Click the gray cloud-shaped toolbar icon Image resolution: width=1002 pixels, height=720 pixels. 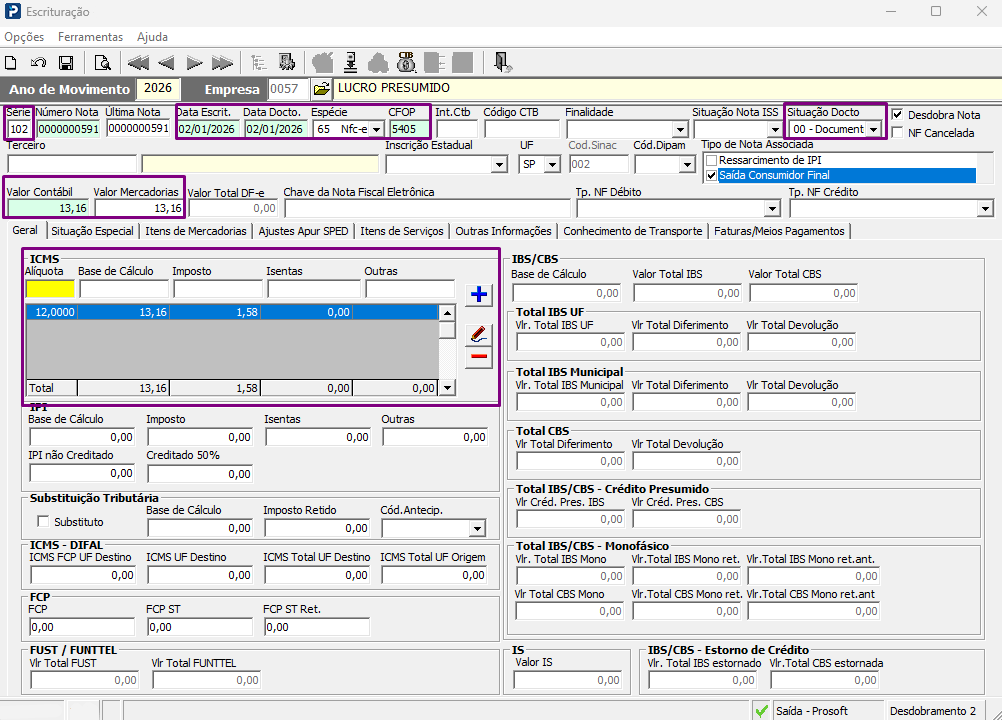click(378, 63)
